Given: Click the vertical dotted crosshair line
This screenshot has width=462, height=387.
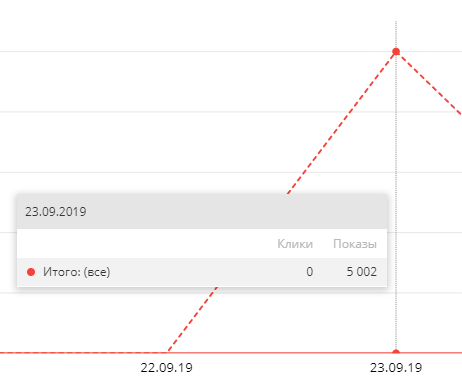Looking at the screenshot, I should pos(396,133).
